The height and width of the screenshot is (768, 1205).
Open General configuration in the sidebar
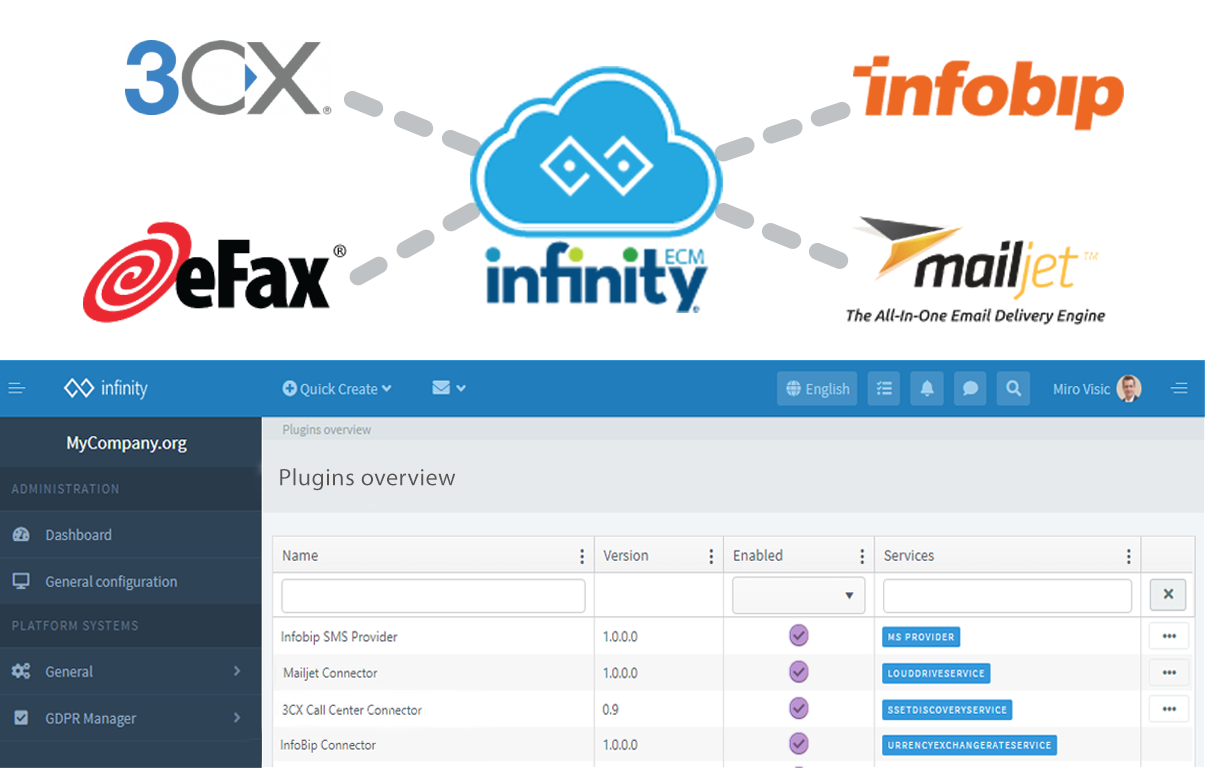(x=131, y=581)
